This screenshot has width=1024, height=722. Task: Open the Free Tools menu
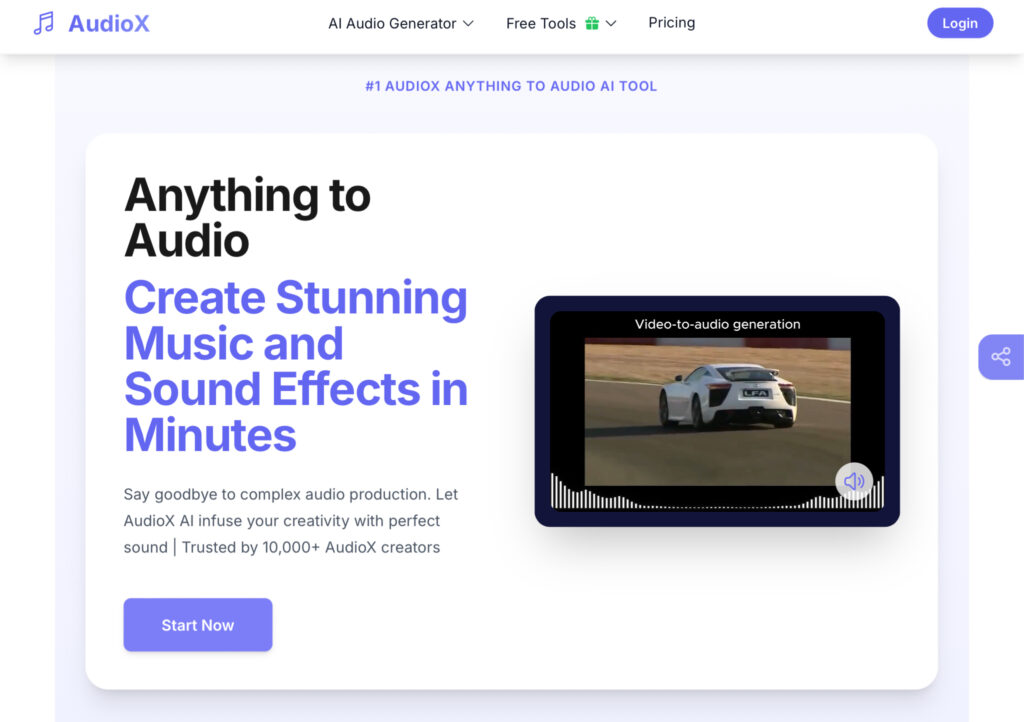(561, 24)
